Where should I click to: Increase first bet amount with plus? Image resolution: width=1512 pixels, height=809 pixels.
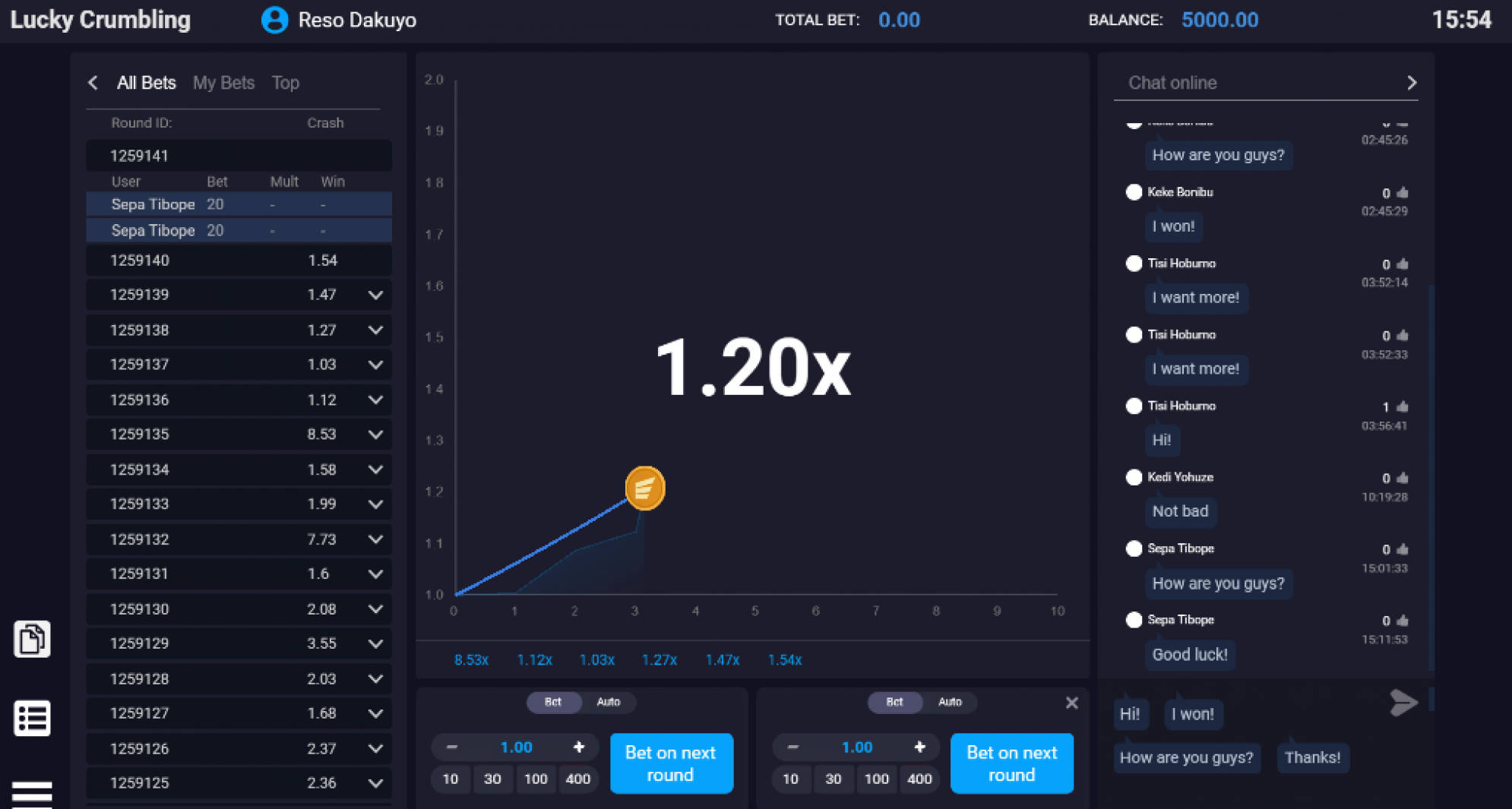(x=578, y=747)
